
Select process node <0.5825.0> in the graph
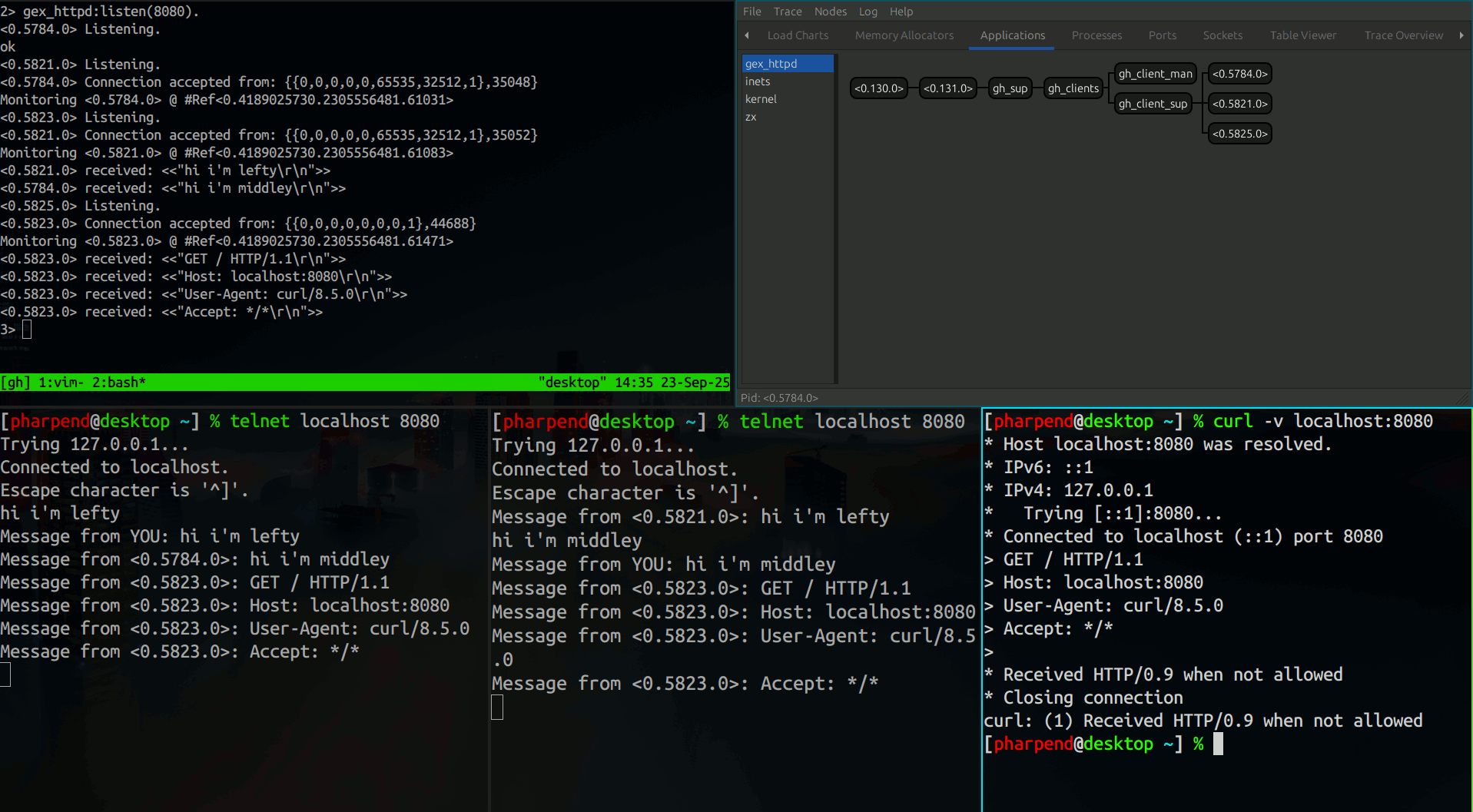(1239, 133)
